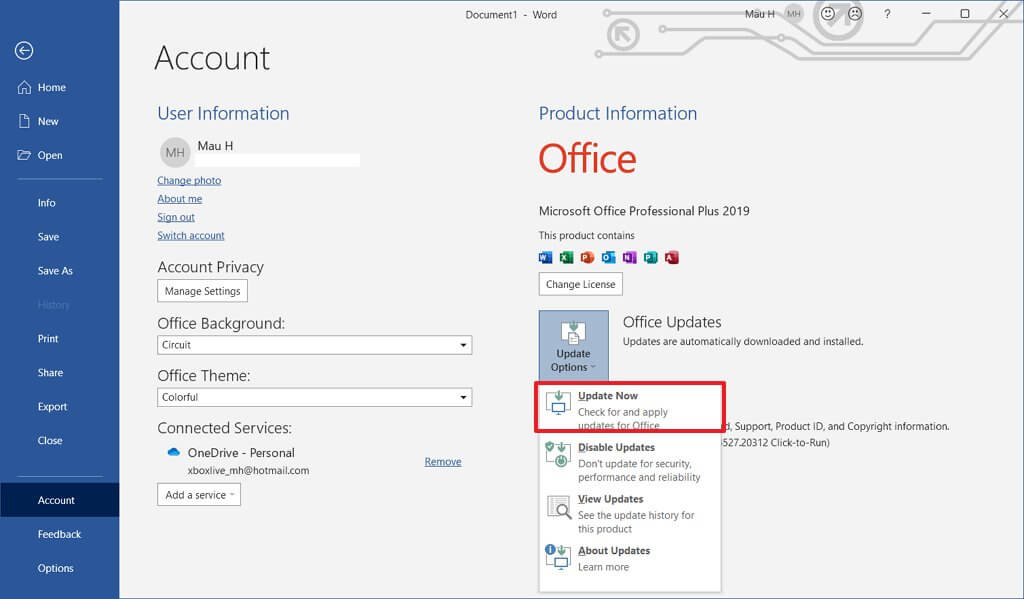This screenshot has width=1024, height=599.
Task: Click the Change photo link
Action: coord(189,180)
